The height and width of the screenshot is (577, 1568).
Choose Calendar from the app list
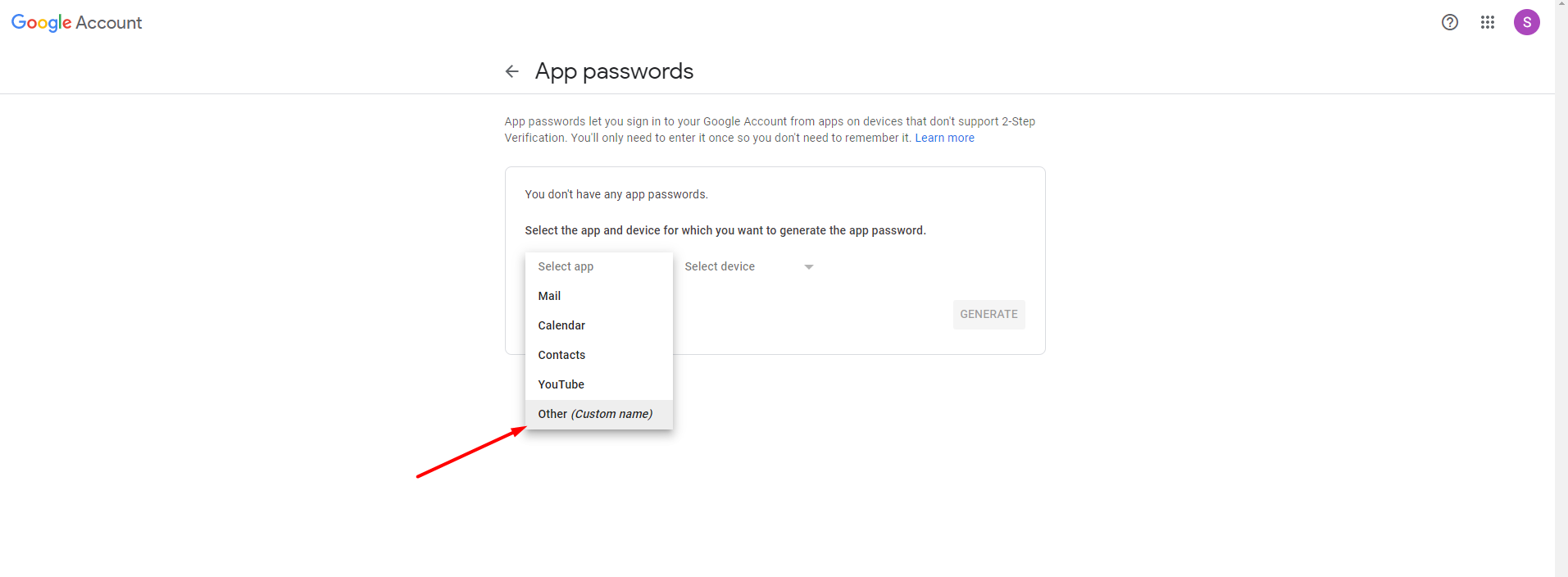click(561, 325)
